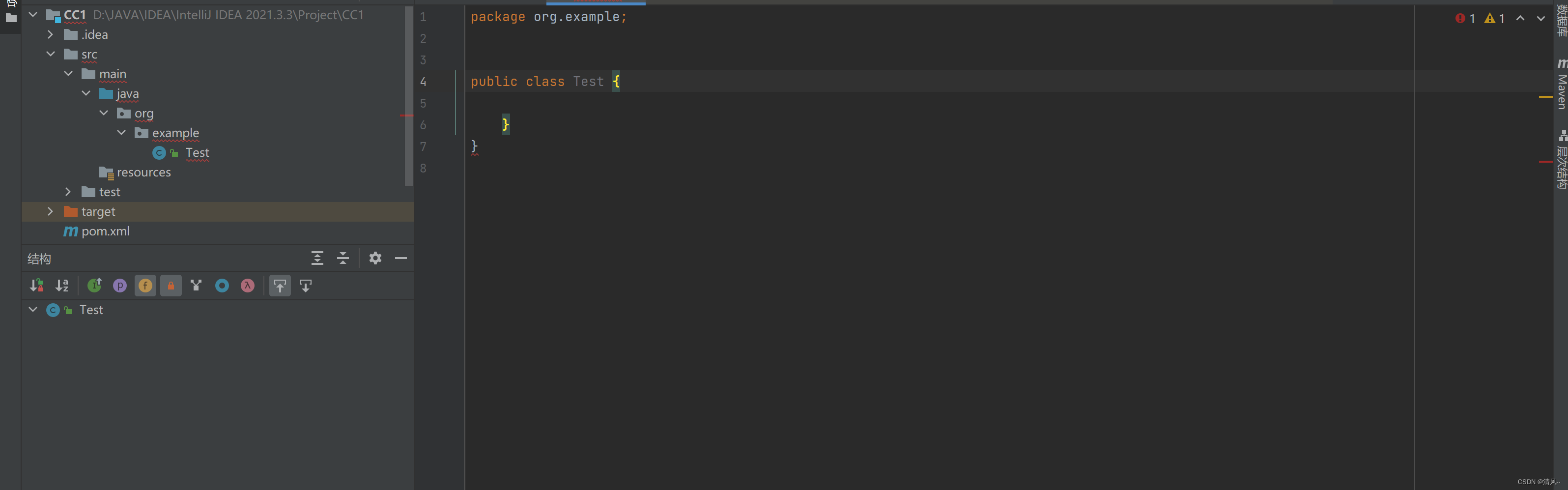Click the 'public' keyword in editor
The width and height of the screenshot is (1568, 490).
(494, 82)
